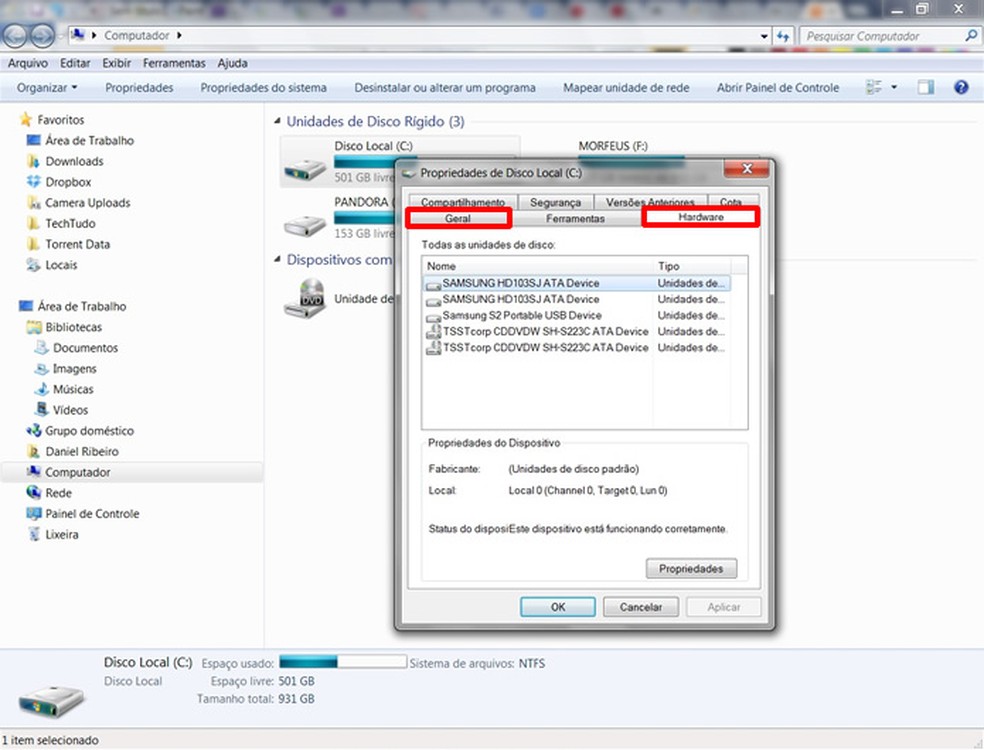Click the Propriedades button in dialog
Screen dimensions: 984x750
coord(691,569)
